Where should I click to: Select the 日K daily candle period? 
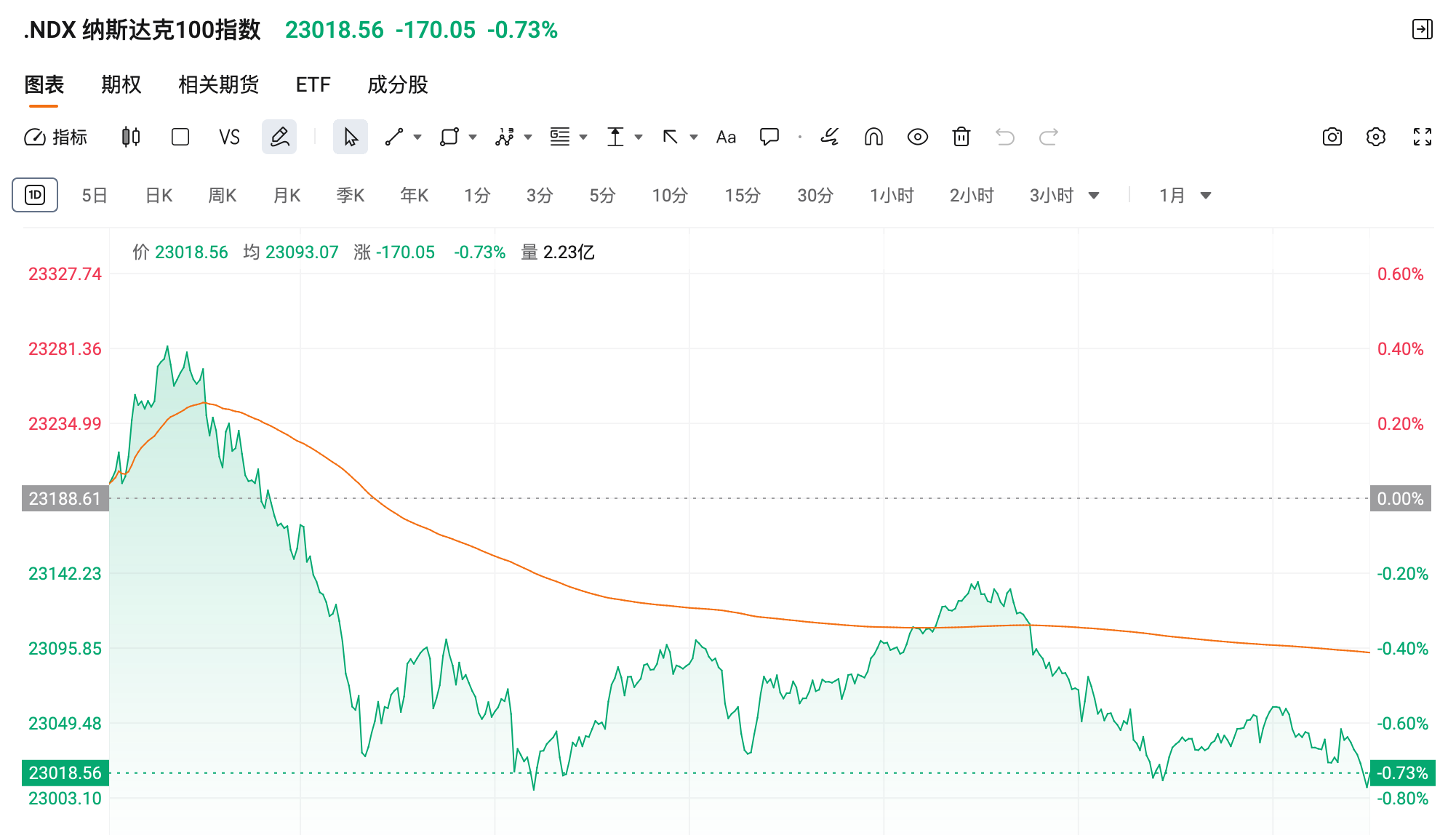pos(159,196)
